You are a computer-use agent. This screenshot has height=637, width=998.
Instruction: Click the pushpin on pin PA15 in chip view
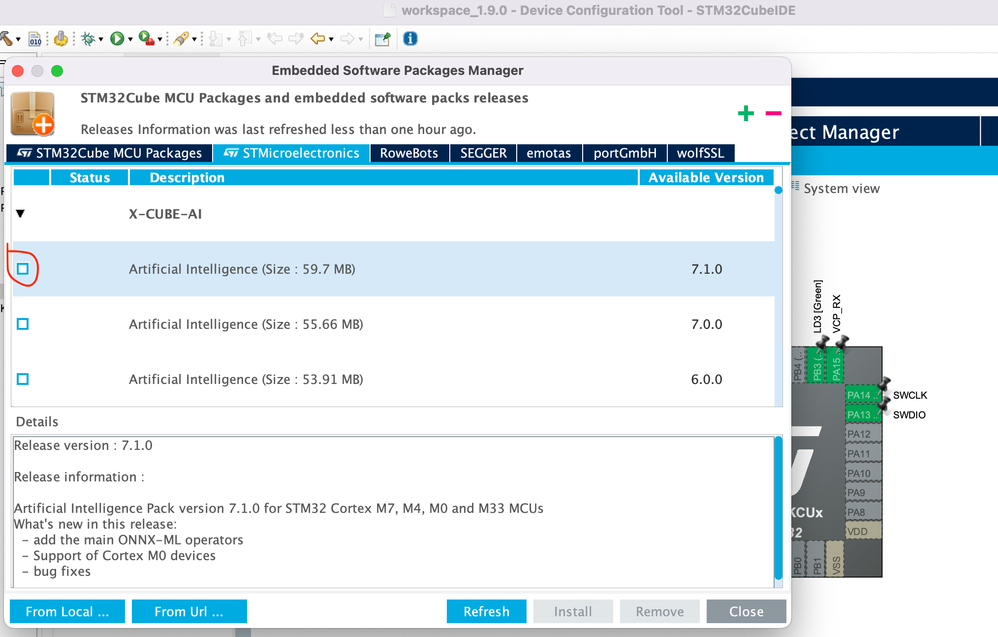(841, 343)
